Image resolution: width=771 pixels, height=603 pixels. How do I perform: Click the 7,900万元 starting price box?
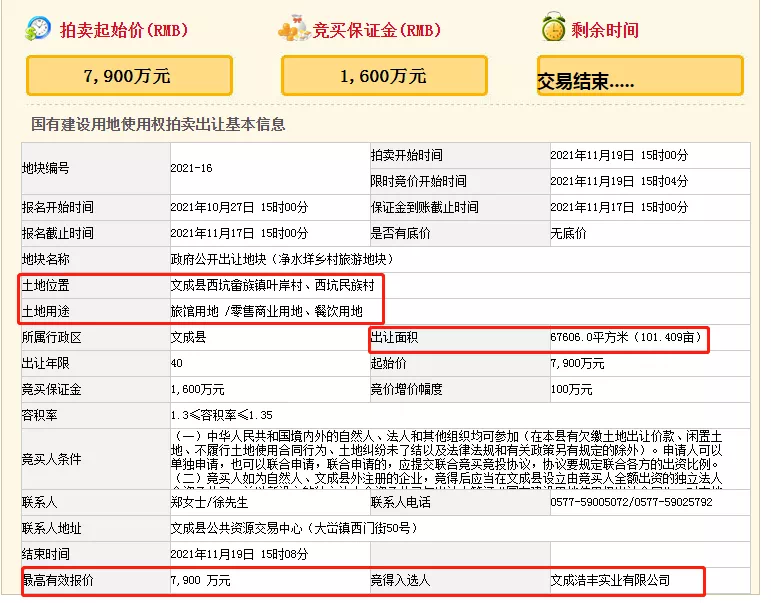[129, 76]
